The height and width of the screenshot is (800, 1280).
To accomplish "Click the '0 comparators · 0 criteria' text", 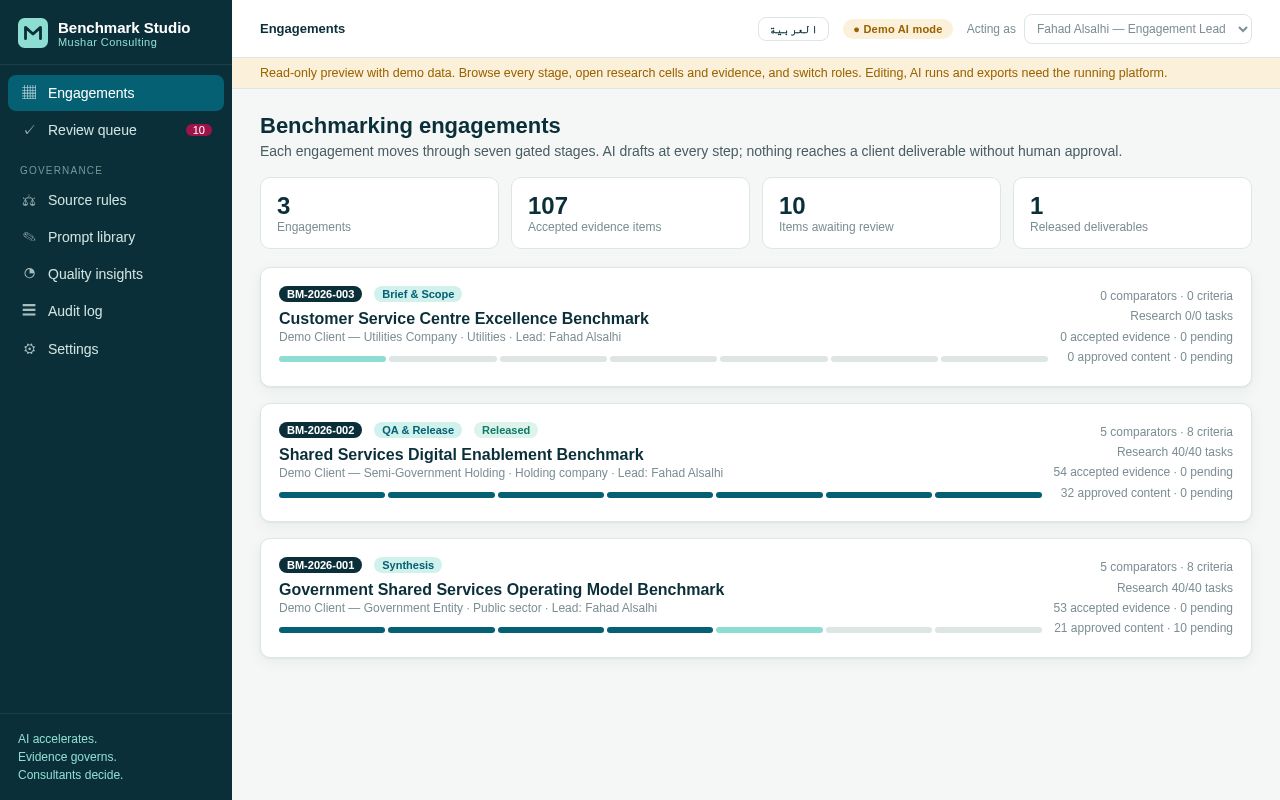I will (1166, 296).
